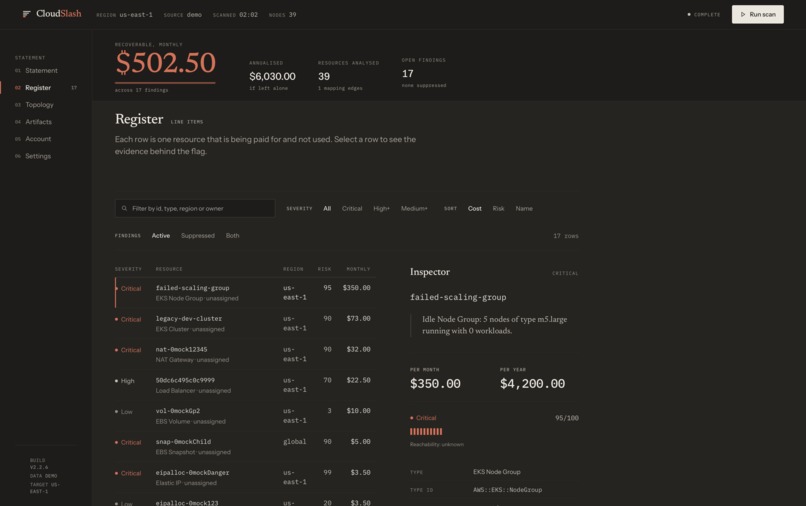Click the failed-scaling-group Inspector title
806x506 pixels.
tap(458, 297)
